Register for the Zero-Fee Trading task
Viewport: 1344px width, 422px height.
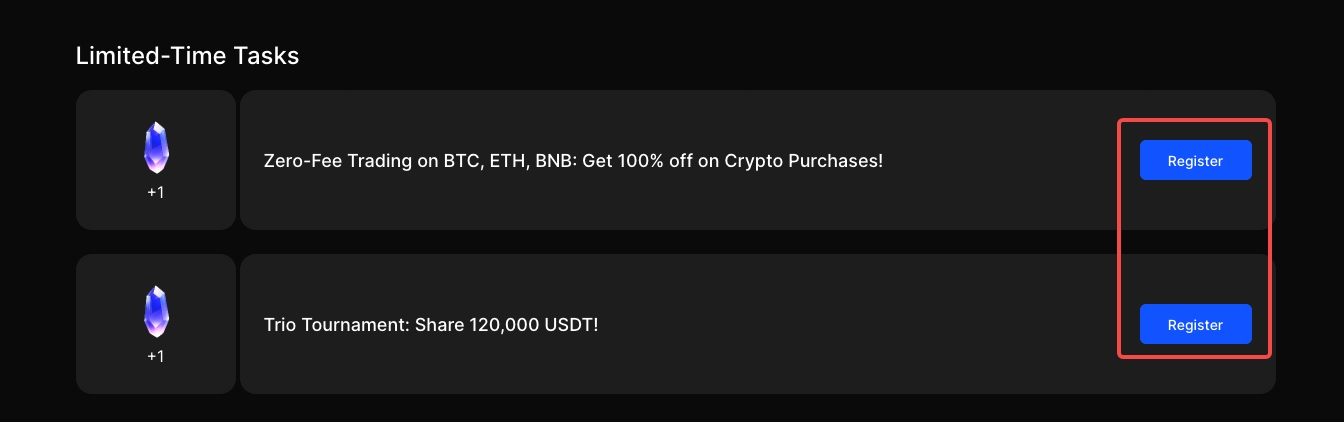(x=1195, y=160)
